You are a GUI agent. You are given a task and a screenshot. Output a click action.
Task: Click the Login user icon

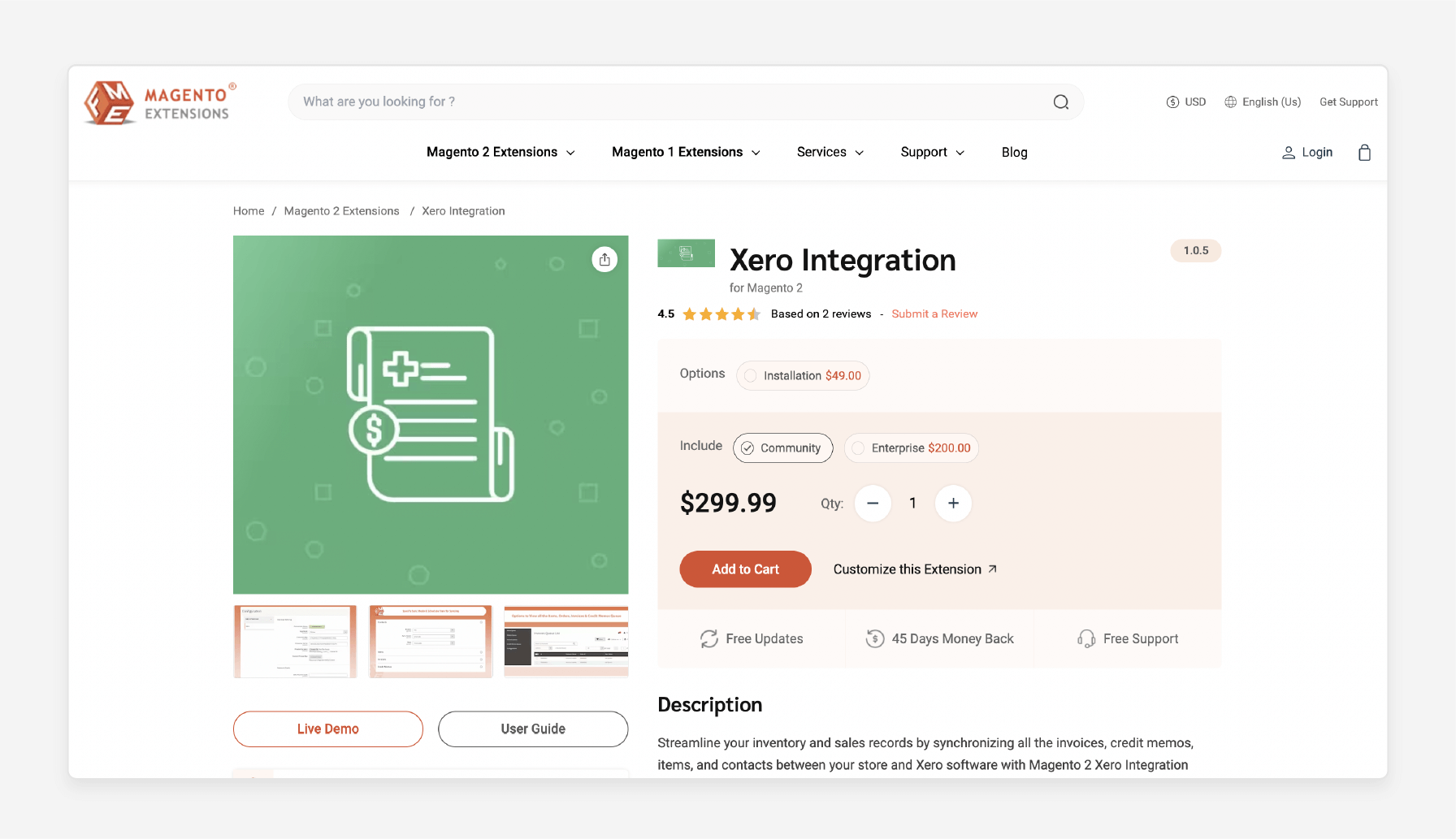click(x=1289, y=153)
